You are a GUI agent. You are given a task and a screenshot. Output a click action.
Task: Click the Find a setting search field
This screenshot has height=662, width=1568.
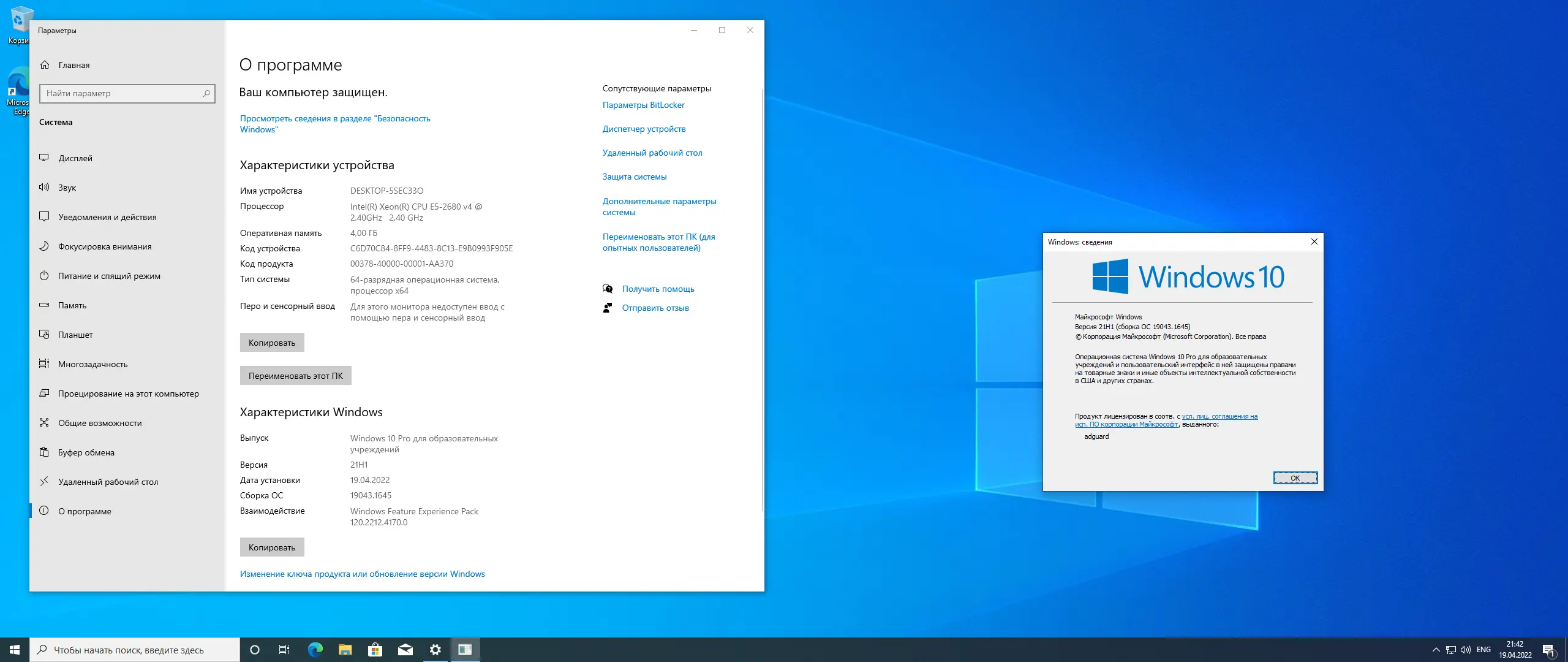(x=123, y=93)
